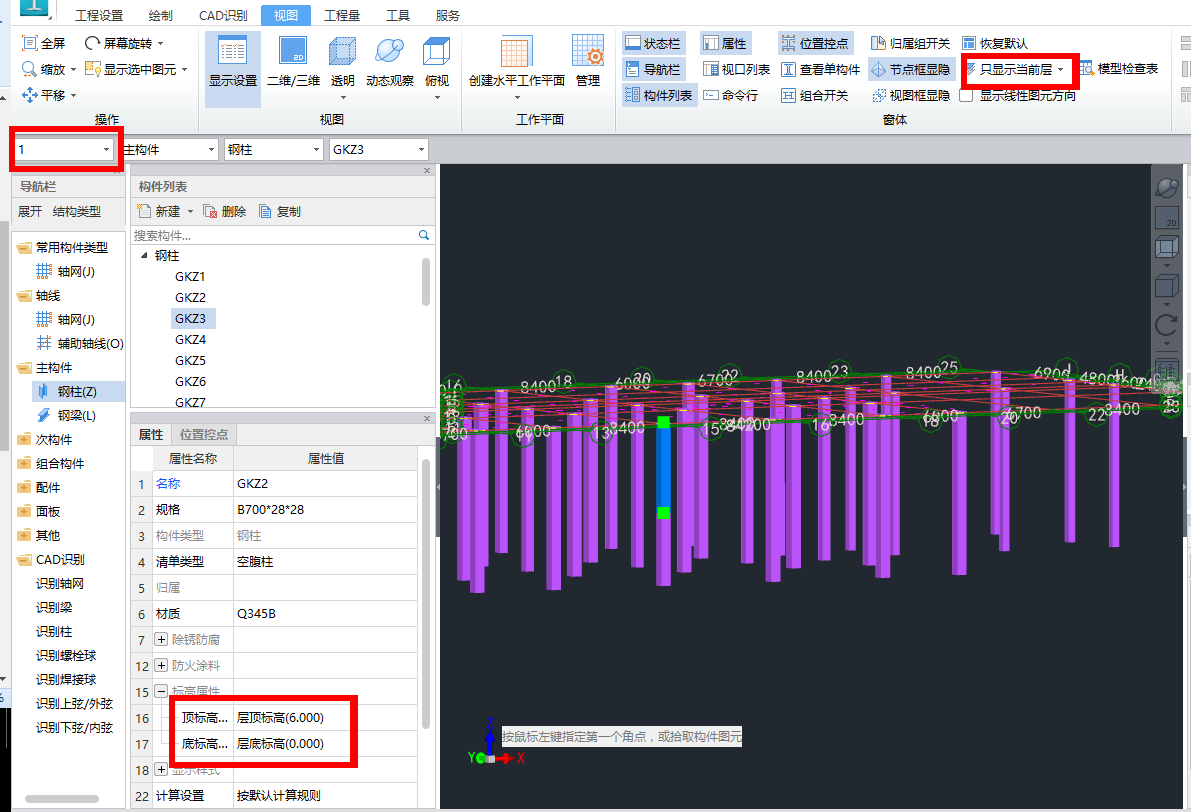Image resolution: width=1191 pixels, height=812 pixels.
Task: Open the CAD识别 ribbon tab
Action: [x=223, y=15]
